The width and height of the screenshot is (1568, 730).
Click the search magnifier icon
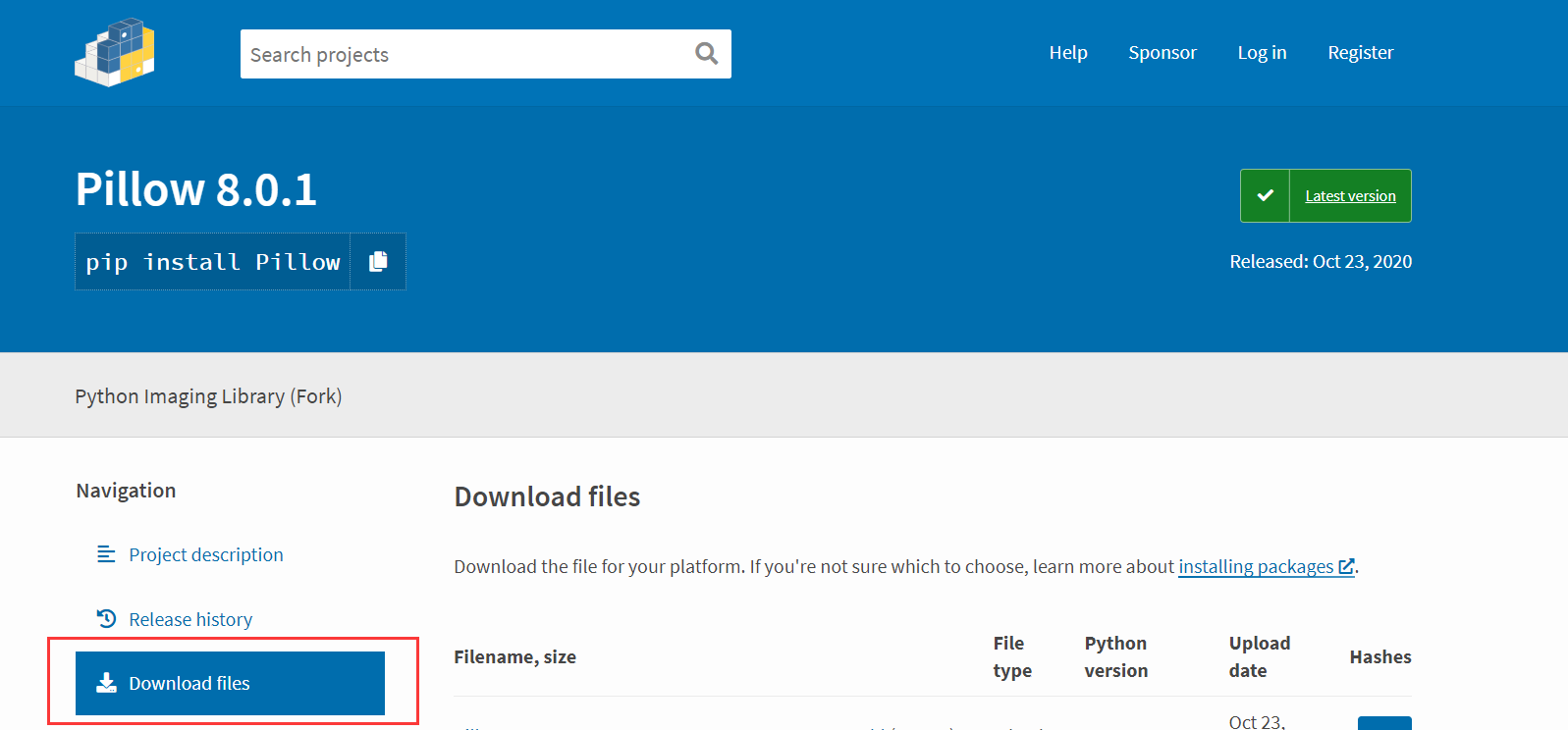pos(706,54)
